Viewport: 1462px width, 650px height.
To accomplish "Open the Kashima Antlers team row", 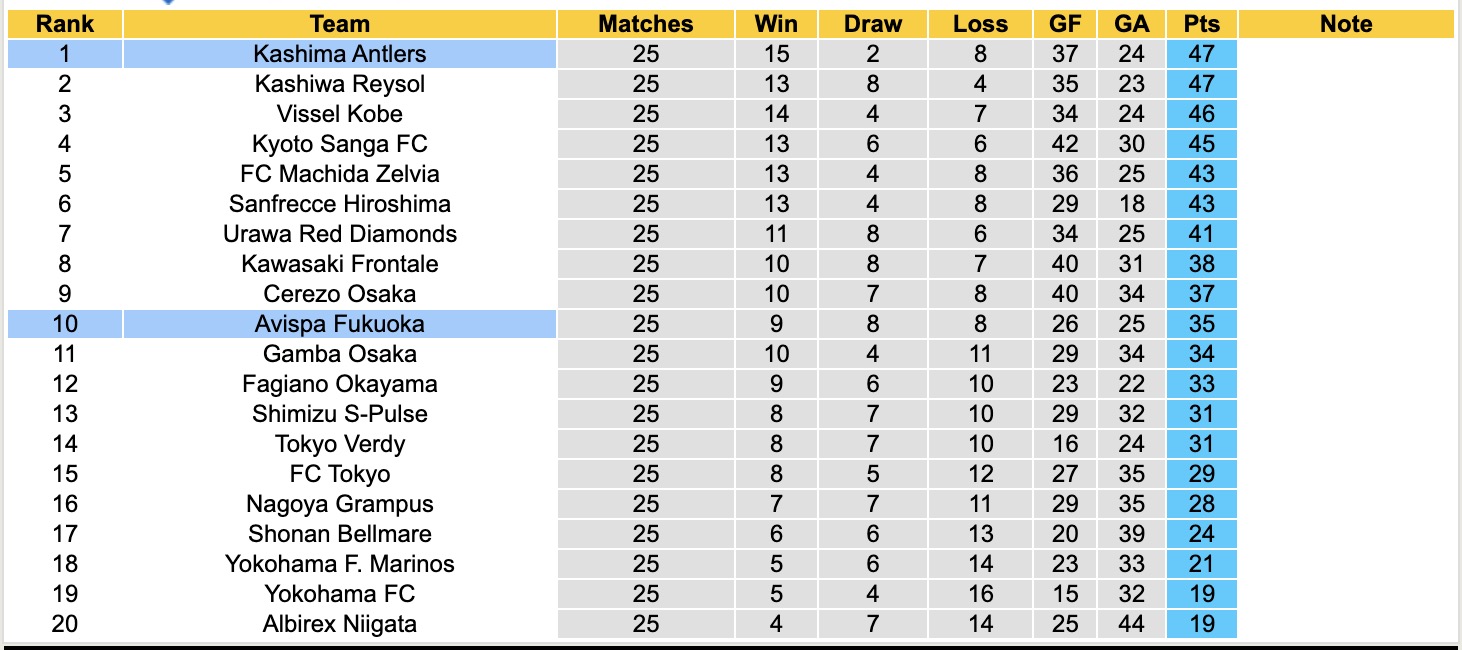I will (x=340, y=54).
